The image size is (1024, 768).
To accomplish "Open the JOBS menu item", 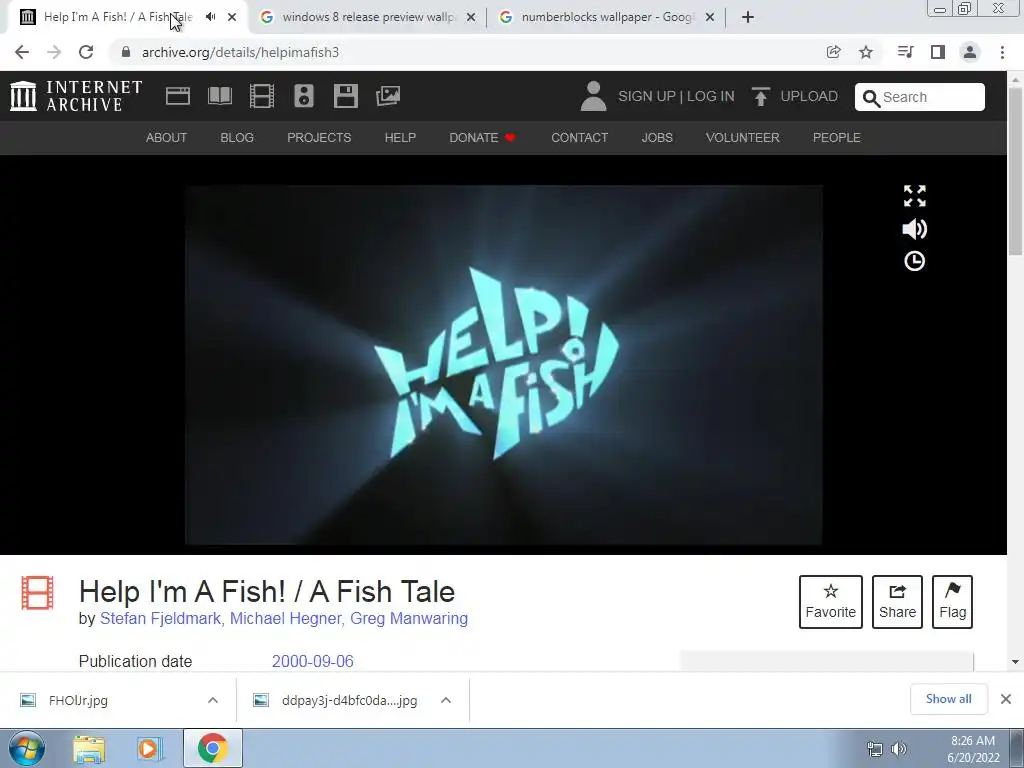I will tap(657, 138).
